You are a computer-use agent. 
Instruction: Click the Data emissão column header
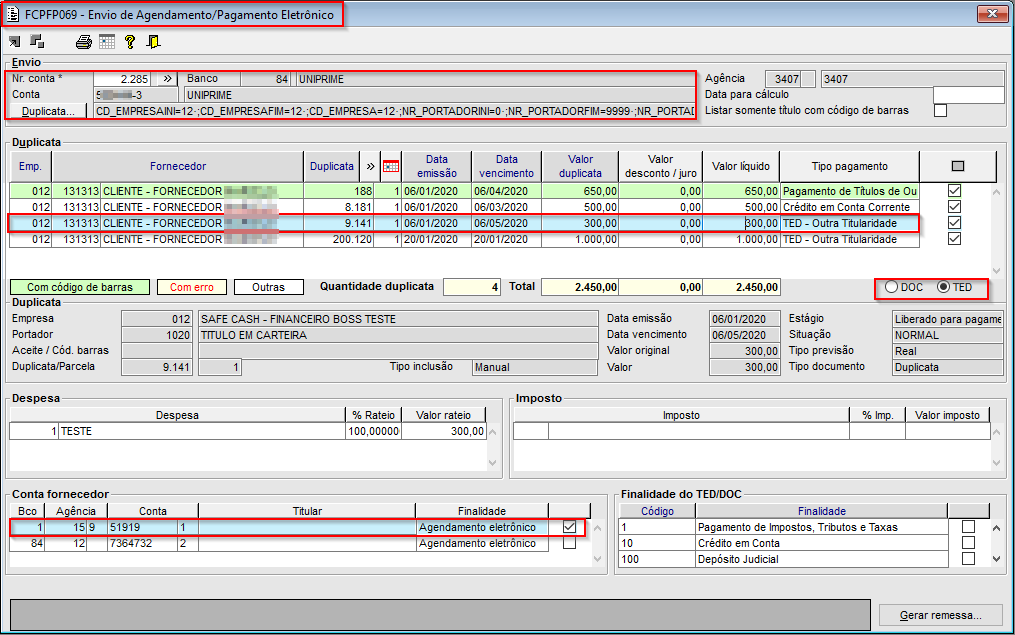click(x=437, y=166)
